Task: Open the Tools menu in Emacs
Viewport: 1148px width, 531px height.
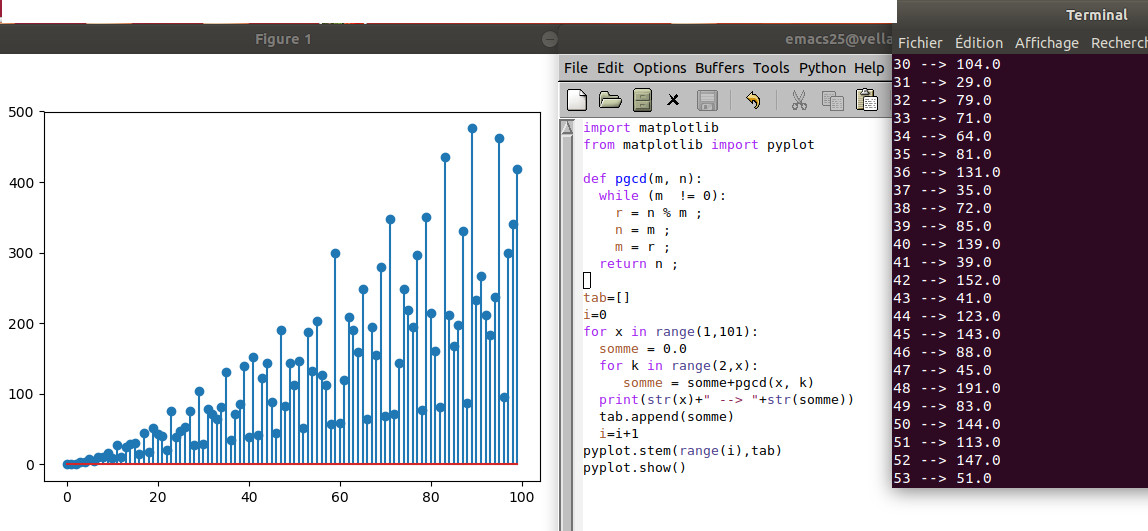Action: pos(771,68)
